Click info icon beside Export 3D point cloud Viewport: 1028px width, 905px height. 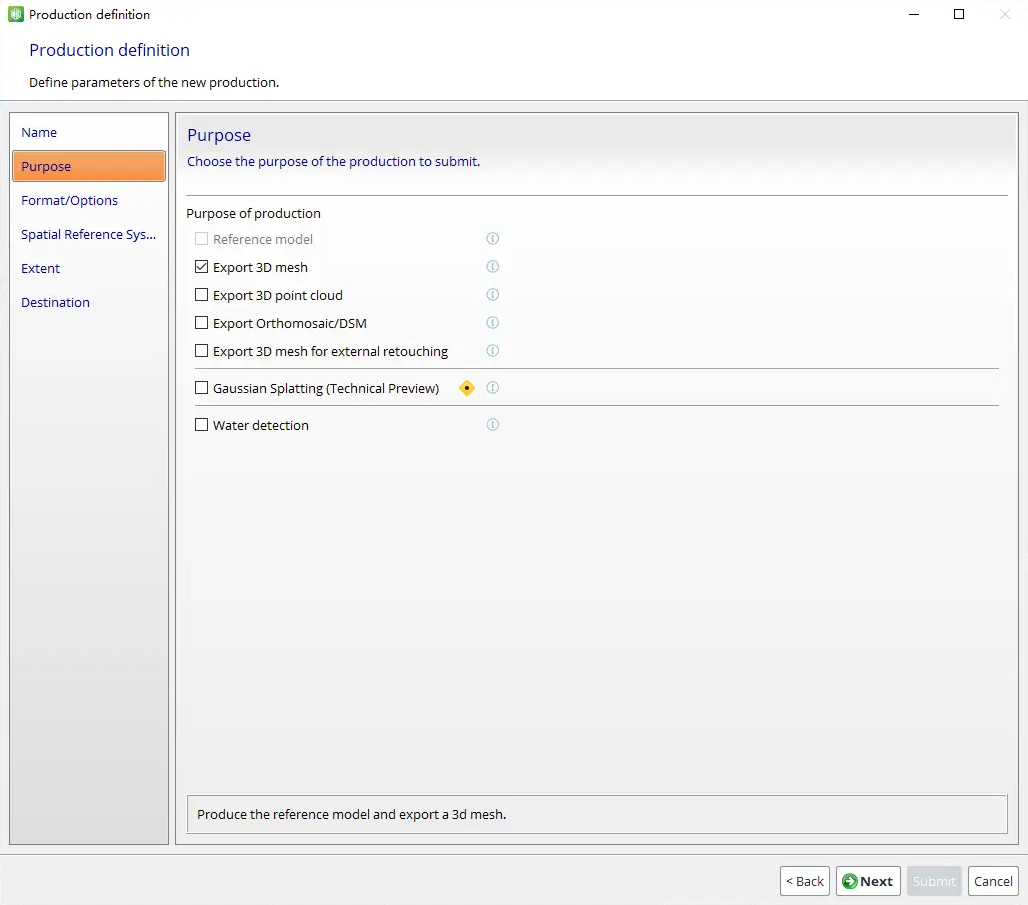492,294
